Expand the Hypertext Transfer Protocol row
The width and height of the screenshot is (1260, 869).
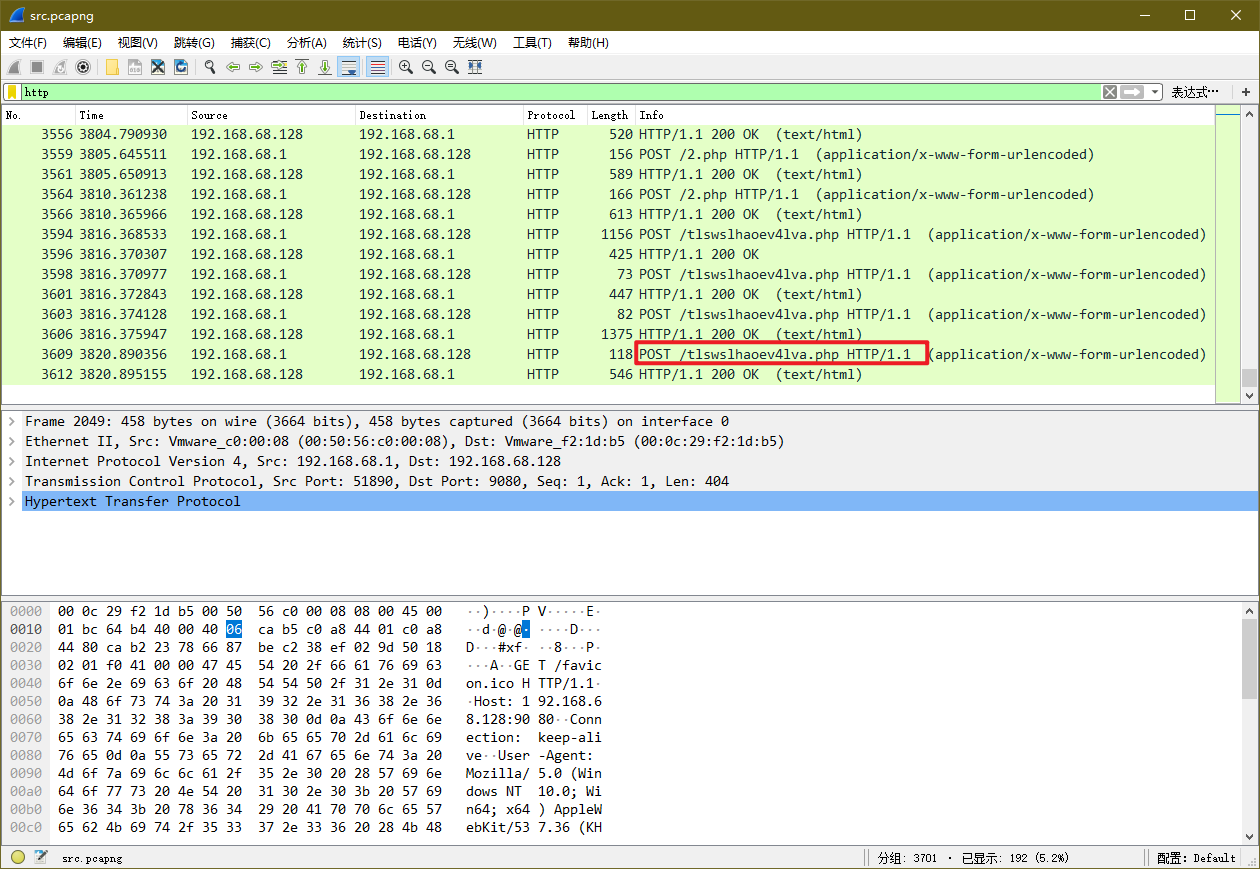tap(11, 501)
